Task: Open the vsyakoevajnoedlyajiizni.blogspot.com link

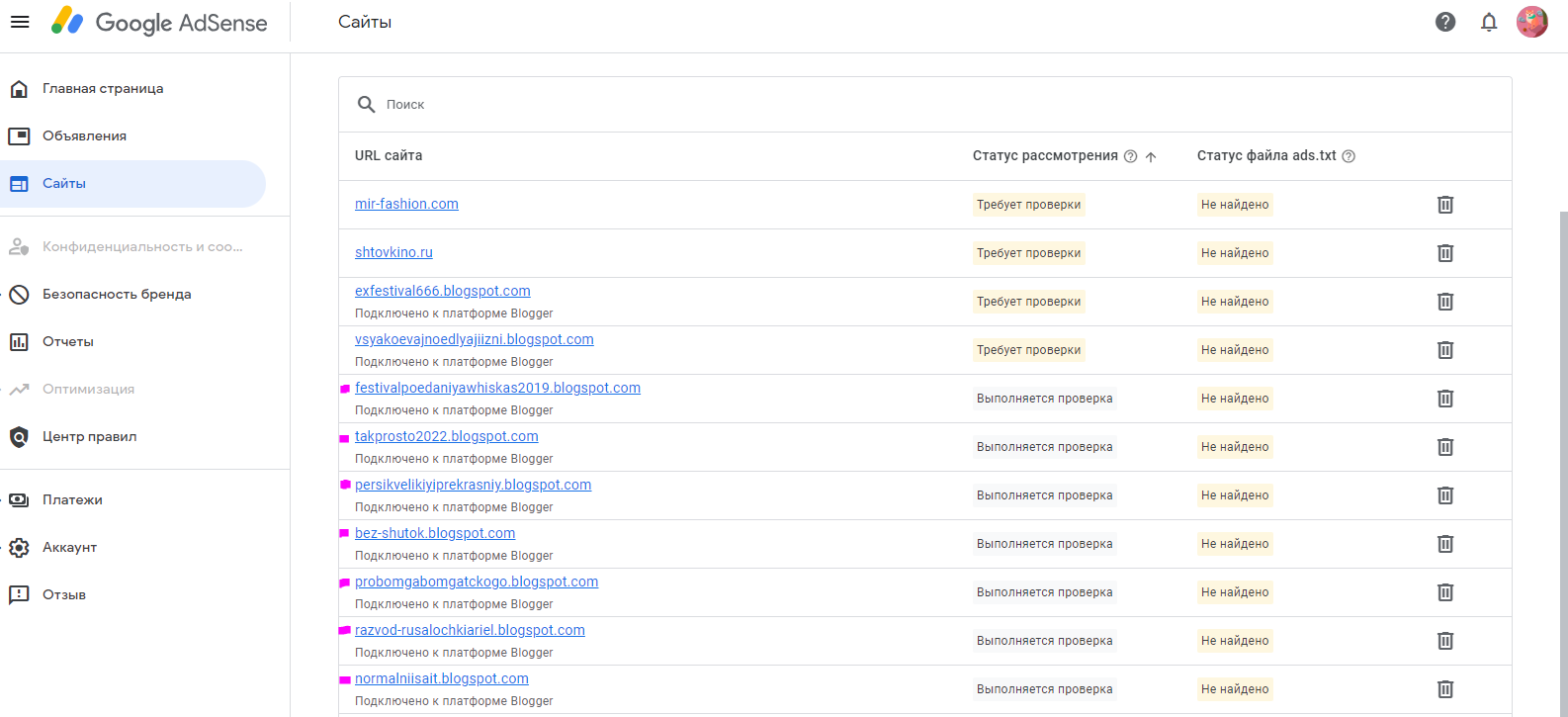Action: pyautogui.click(x=475, y=339)
